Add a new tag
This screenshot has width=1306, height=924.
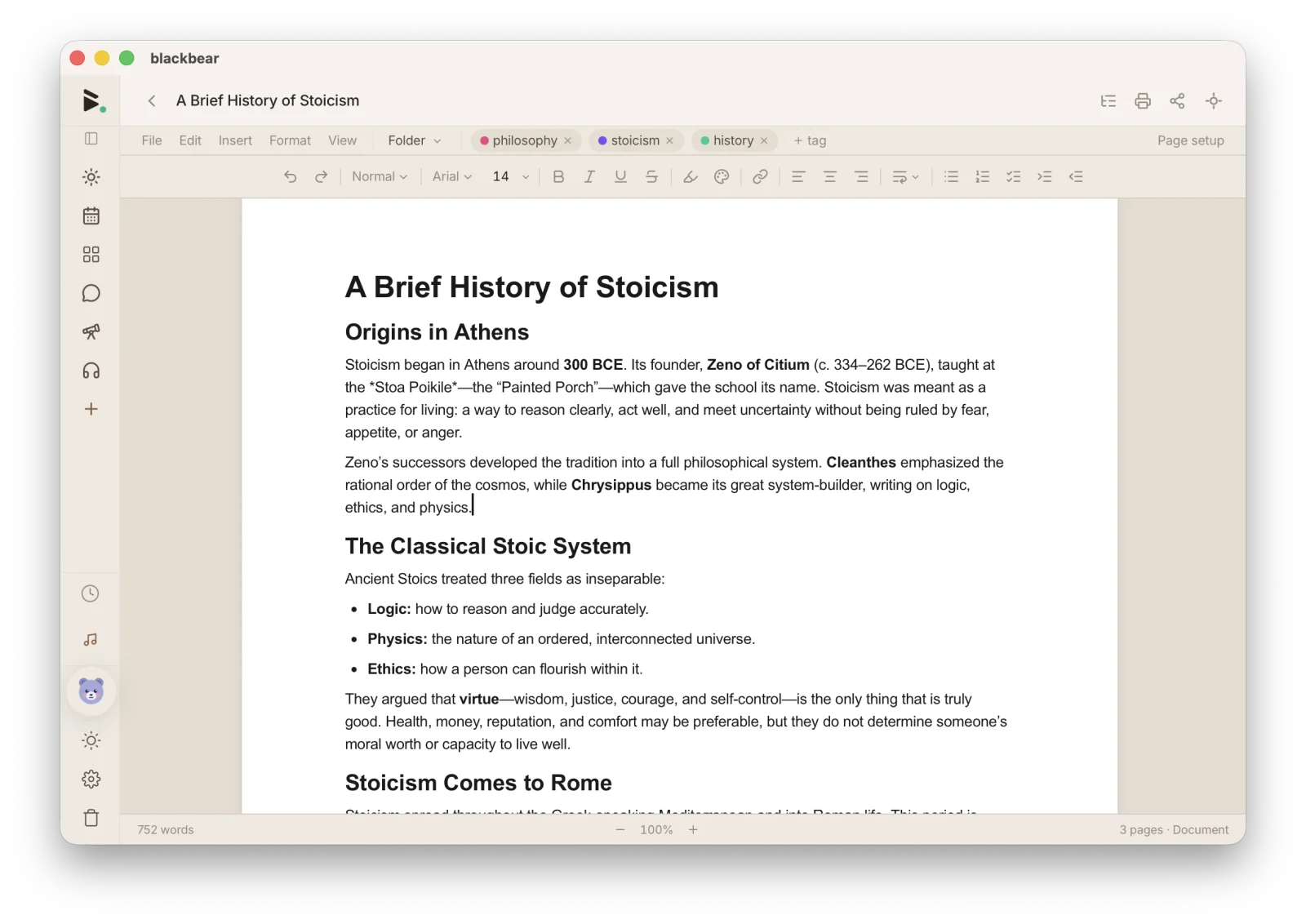[x=810, y=140]
